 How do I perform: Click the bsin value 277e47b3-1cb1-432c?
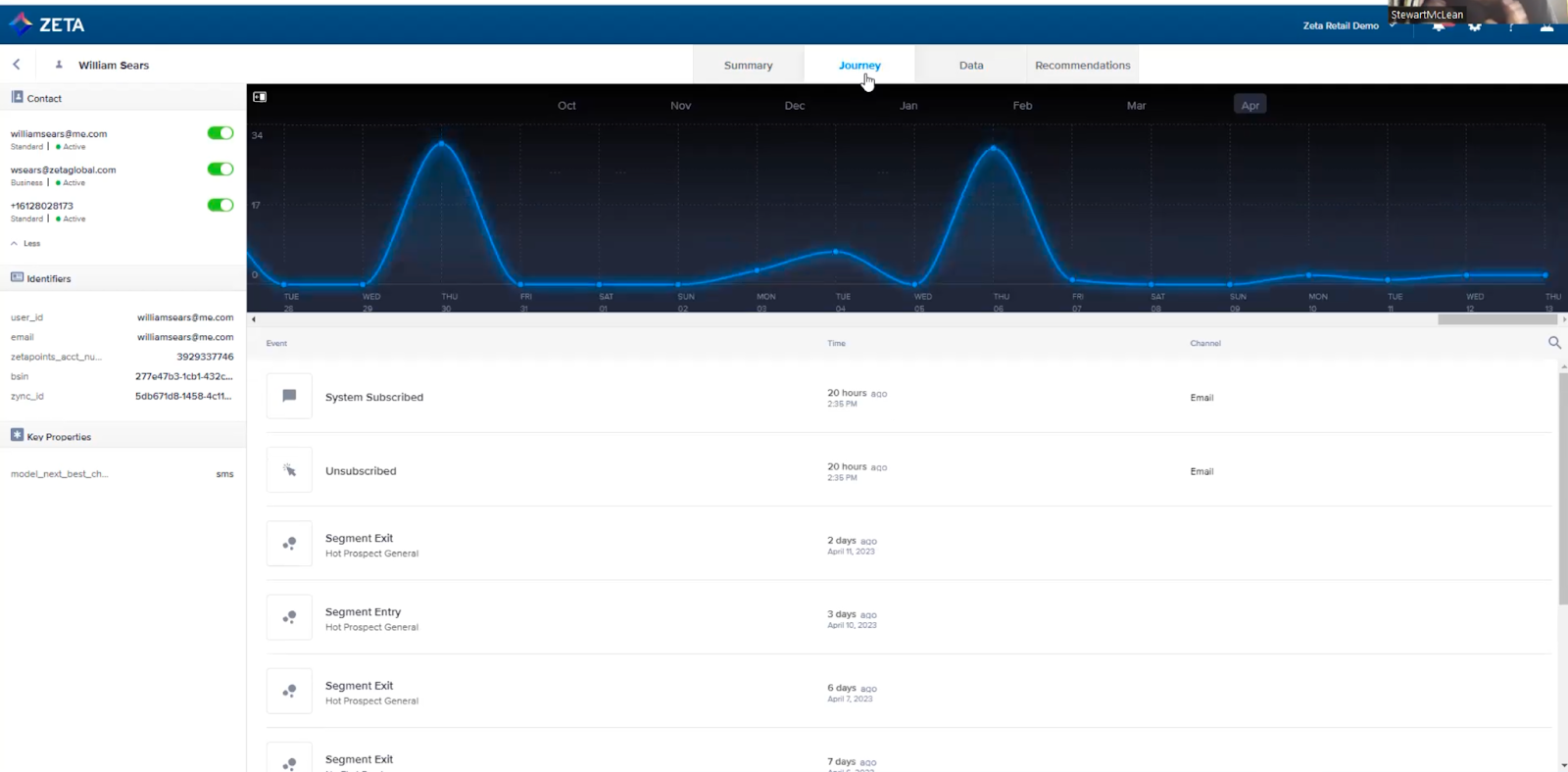click(x=184, y=376)
